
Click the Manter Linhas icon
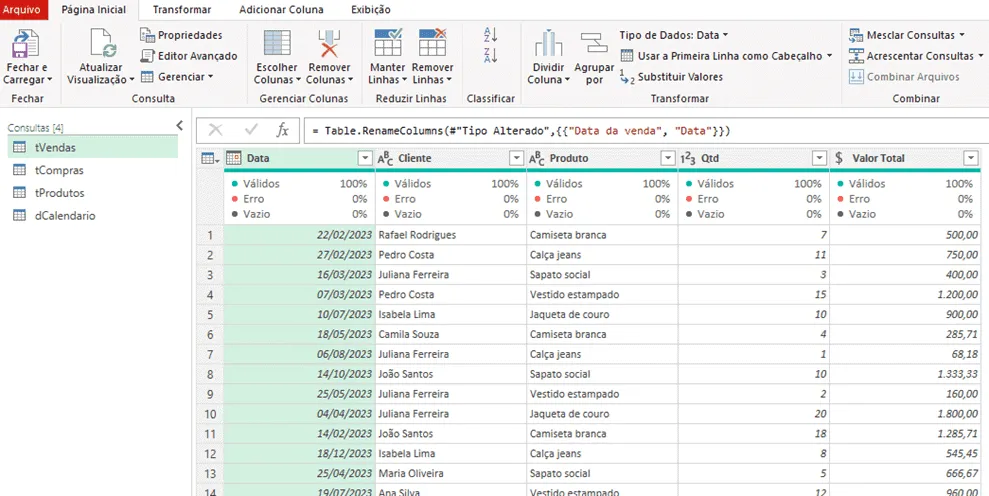(x=388, y=42)
